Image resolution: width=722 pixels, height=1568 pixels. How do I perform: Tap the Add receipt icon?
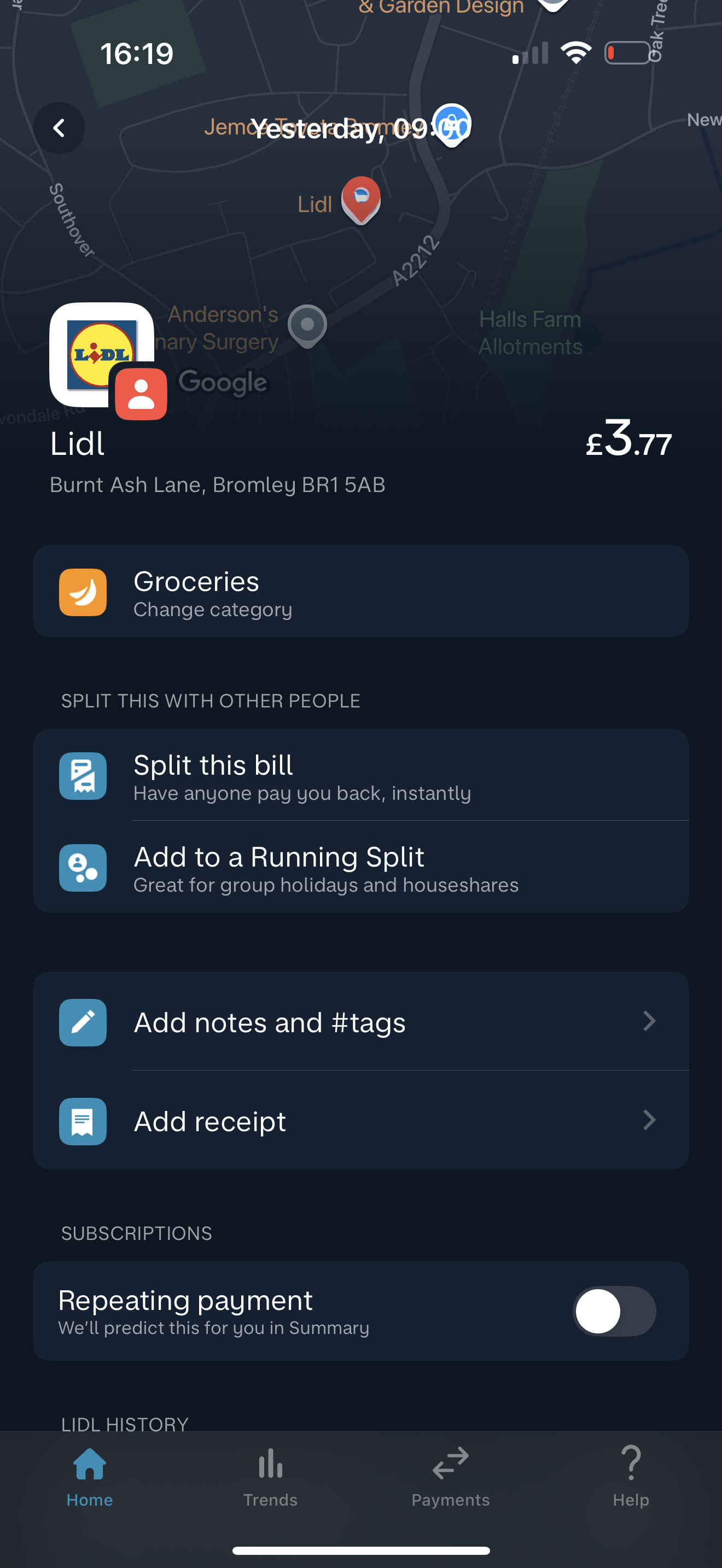click(x=83, y=1121)
